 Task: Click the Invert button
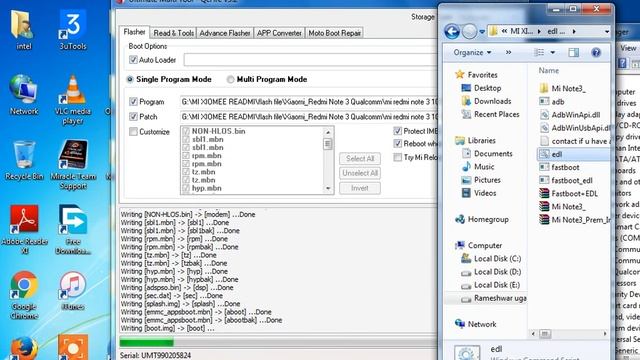tap(360, 188)
